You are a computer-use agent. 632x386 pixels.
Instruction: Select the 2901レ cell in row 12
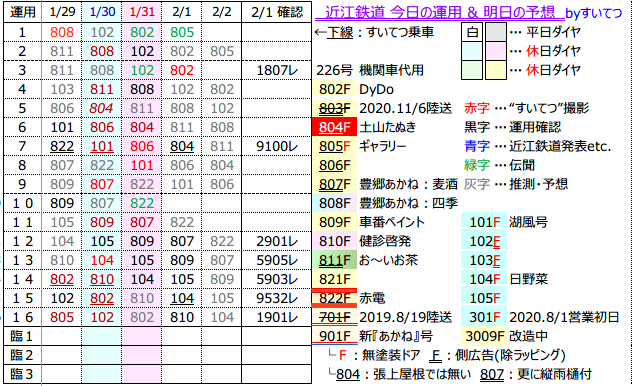tap(276, 241)
